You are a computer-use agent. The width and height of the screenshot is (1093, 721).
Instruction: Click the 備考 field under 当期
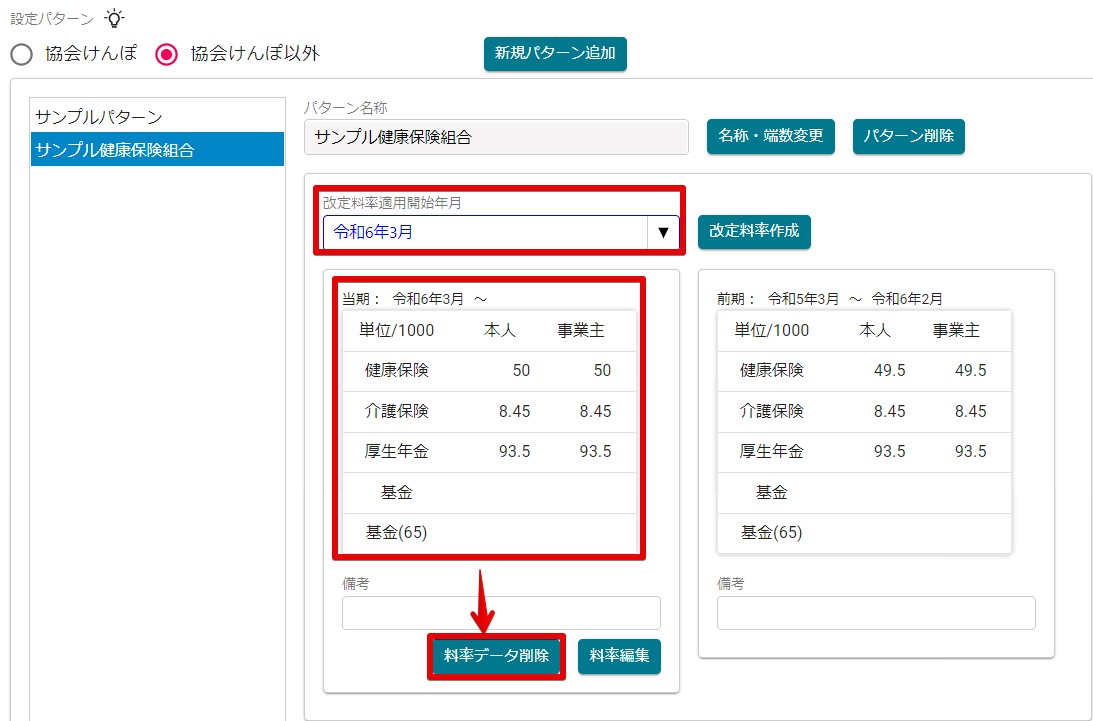tap(501, 613)
